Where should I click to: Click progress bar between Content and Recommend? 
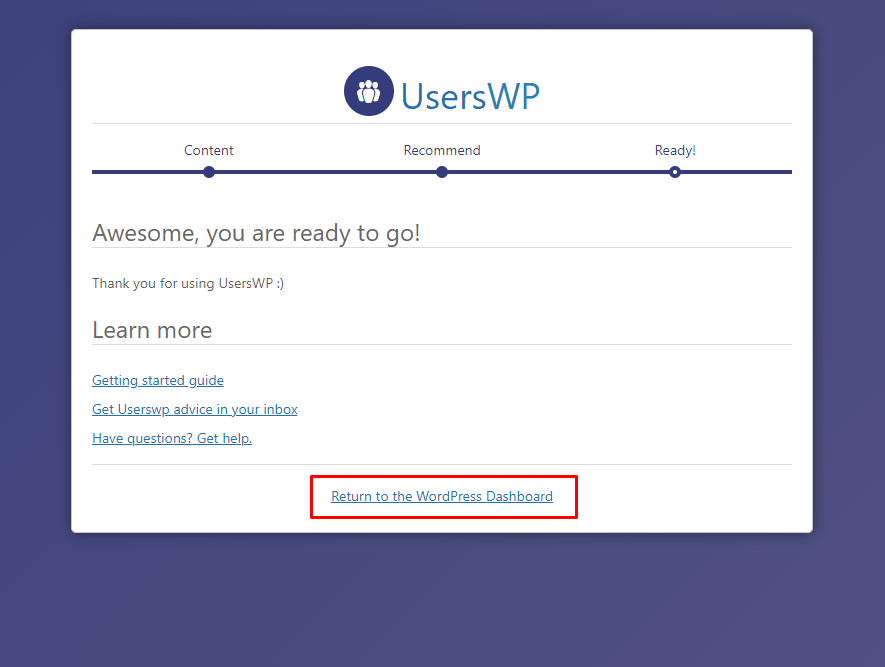point(325,172)
